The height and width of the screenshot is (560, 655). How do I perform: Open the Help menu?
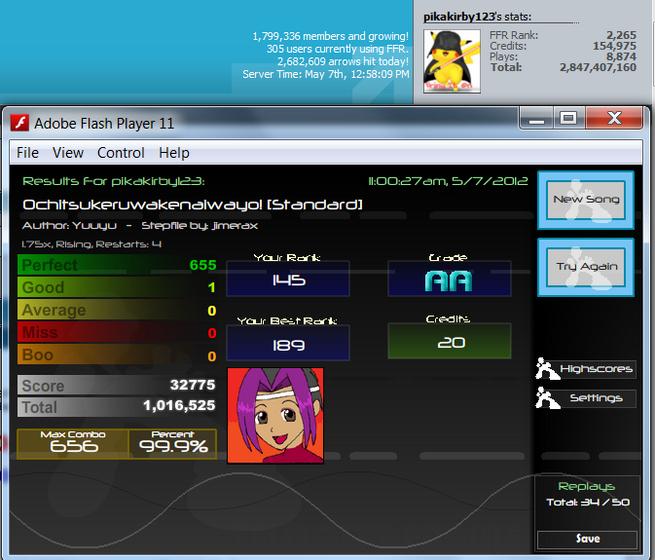[174, 153]
